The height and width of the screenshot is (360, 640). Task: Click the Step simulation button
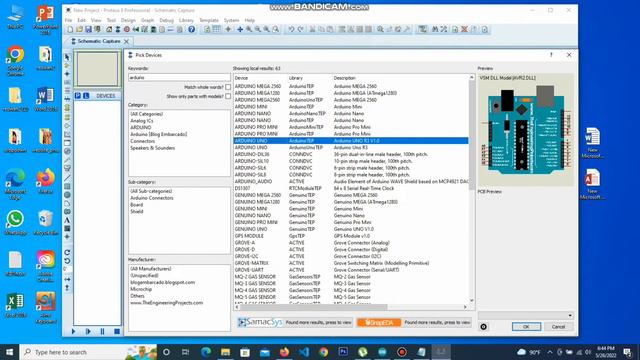(88, 331)
